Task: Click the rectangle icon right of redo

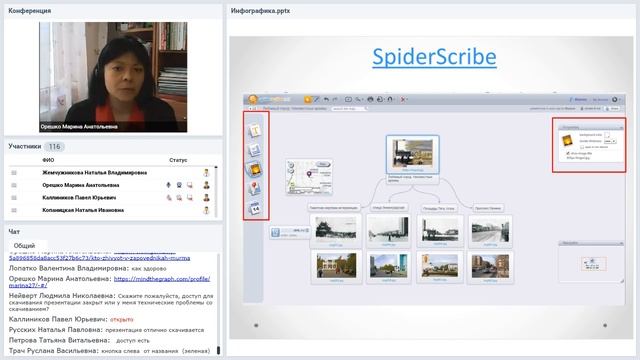Action: 348,99
